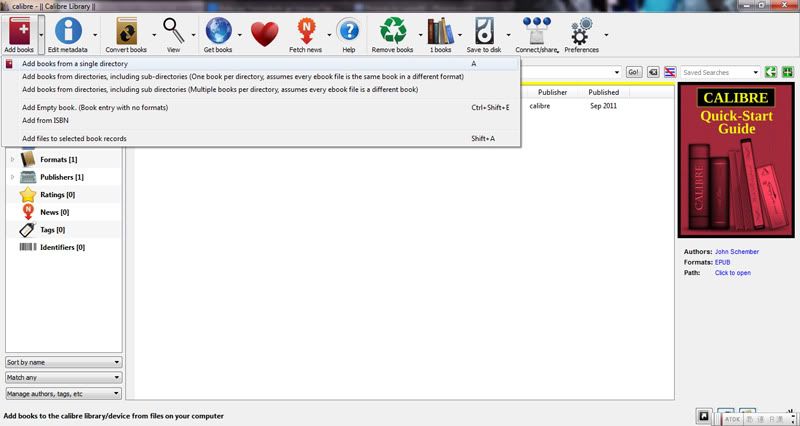800x426 pixels.
Task: Select the Ratings [0] tree item
Action: pyautogui.click(x=58, y=194)
